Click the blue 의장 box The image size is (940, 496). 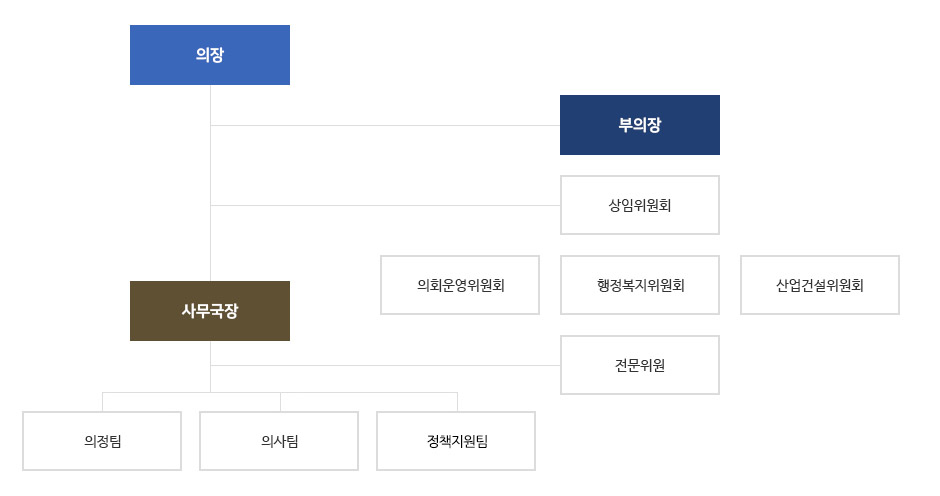point(210,55)
